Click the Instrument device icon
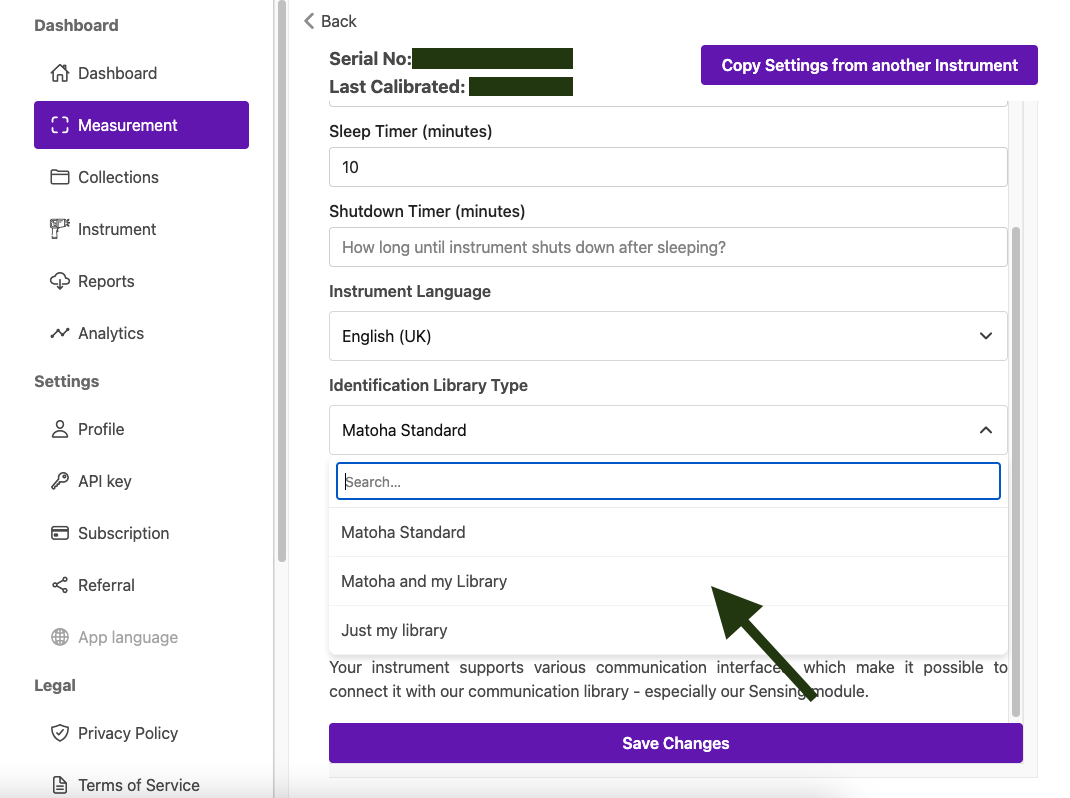 (x=60, y=229)
